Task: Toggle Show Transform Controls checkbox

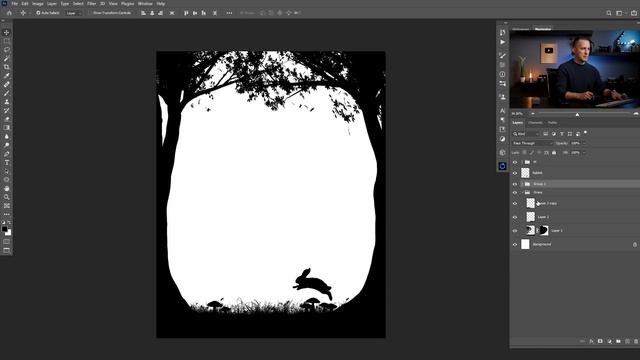Action: coord(90,13)
